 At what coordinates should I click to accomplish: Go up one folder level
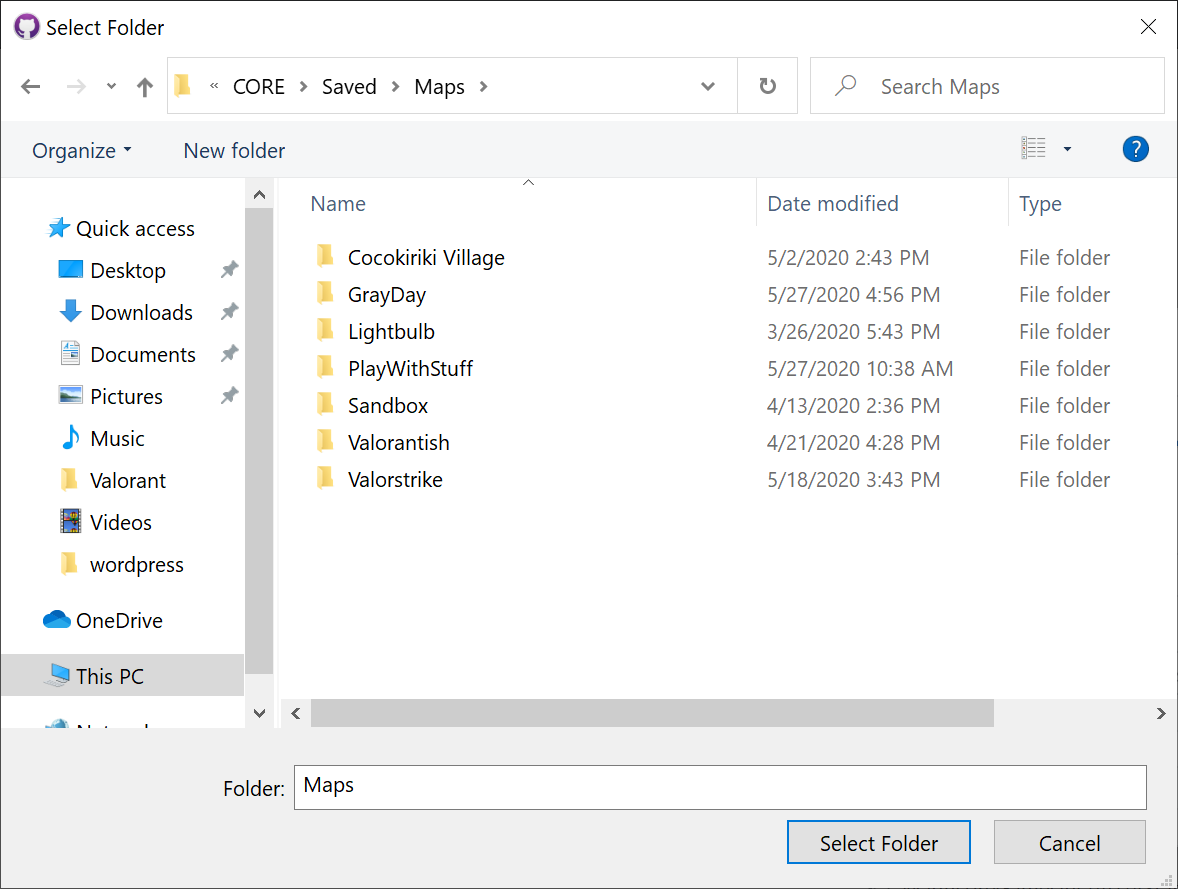click(x=144, y=86)
